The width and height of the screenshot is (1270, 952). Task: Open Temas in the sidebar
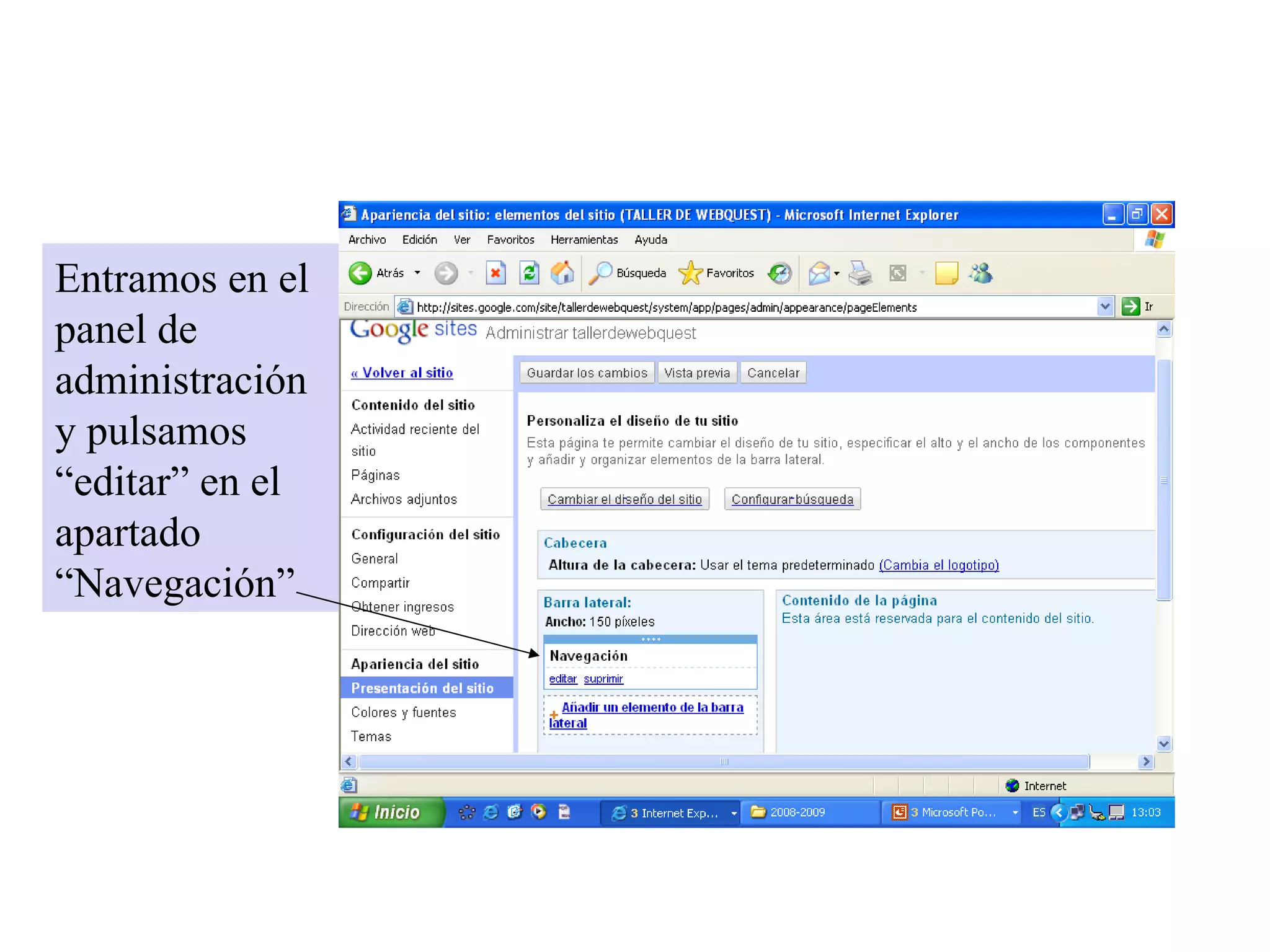371,737
